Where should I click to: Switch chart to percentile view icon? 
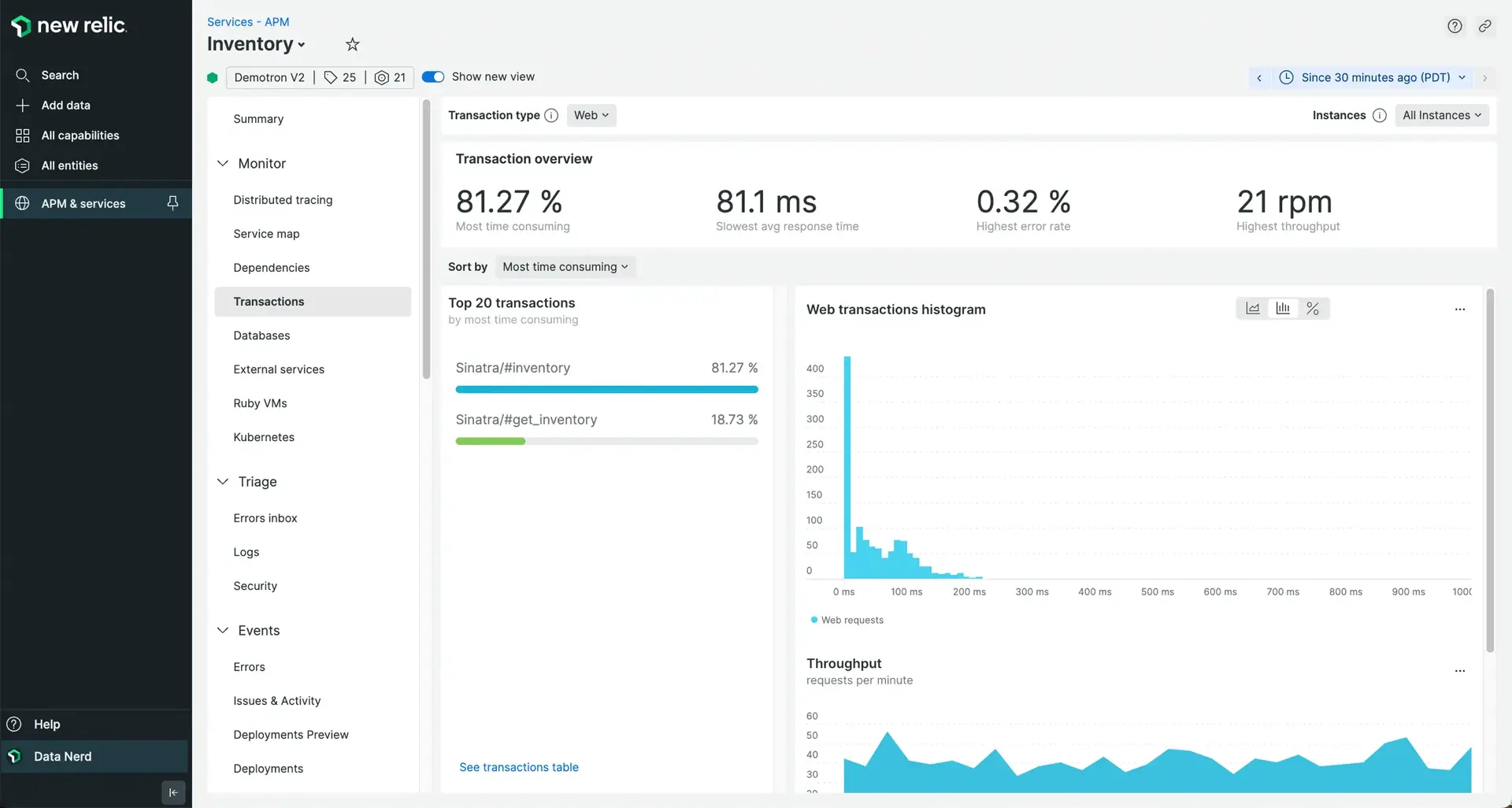click(1313, 309)
